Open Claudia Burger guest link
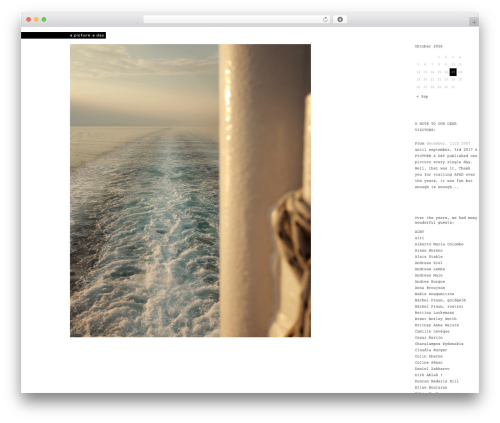Screen dimensions: 500x423 click(431, 350)
